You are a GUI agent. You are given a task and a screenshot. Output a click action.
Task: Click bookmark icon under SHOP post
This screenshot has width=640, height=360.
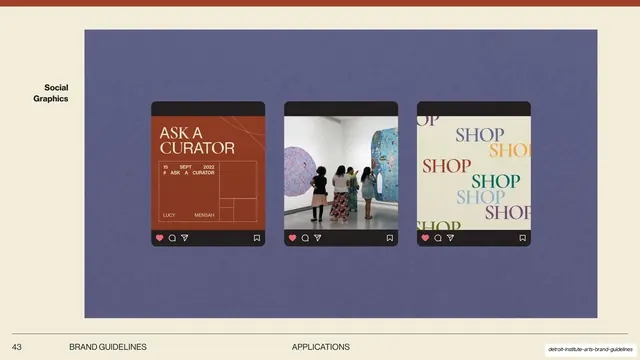click(x=522, y=238)
